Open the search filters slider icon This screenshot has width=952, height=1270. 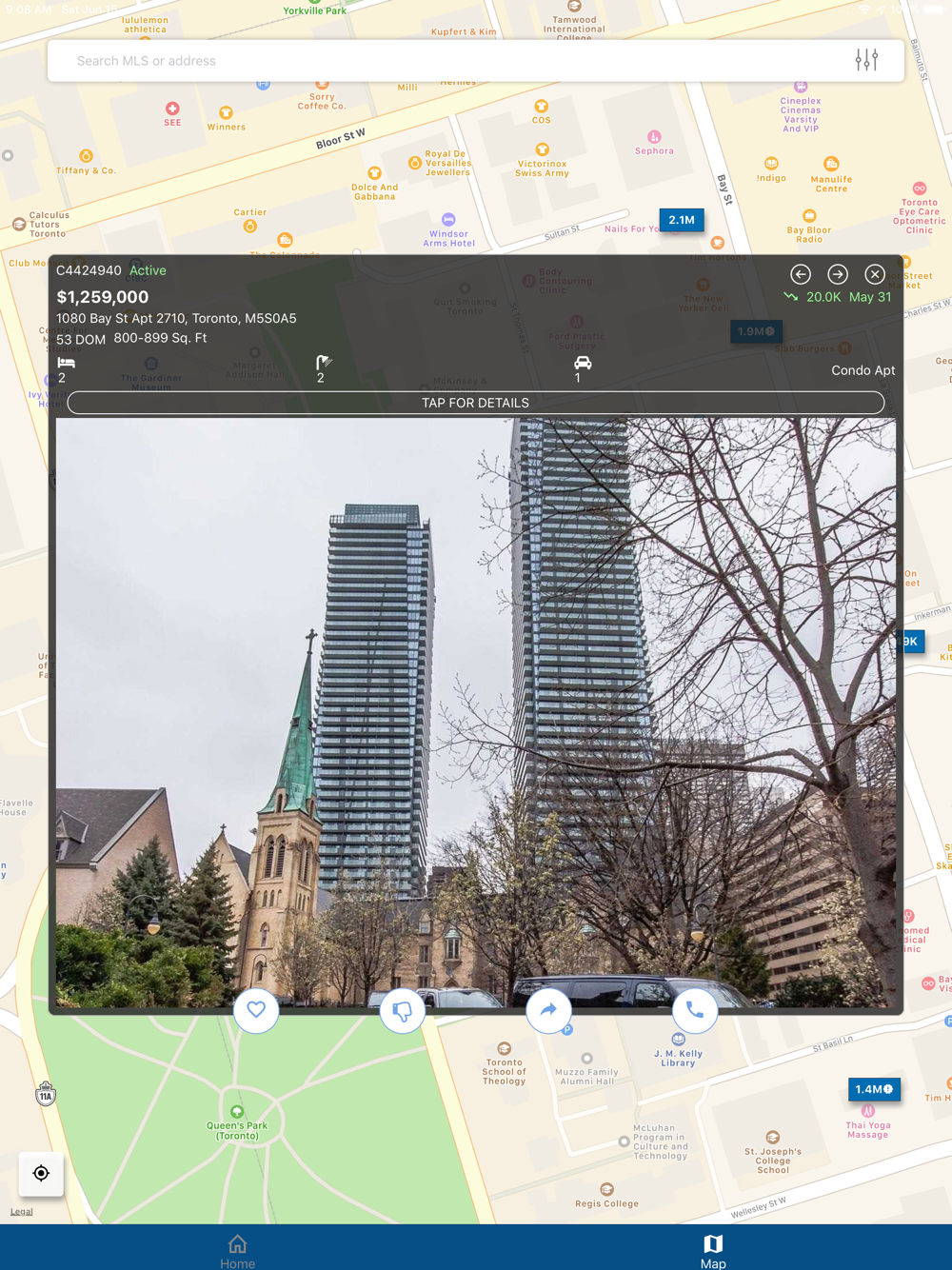point(866,60)
